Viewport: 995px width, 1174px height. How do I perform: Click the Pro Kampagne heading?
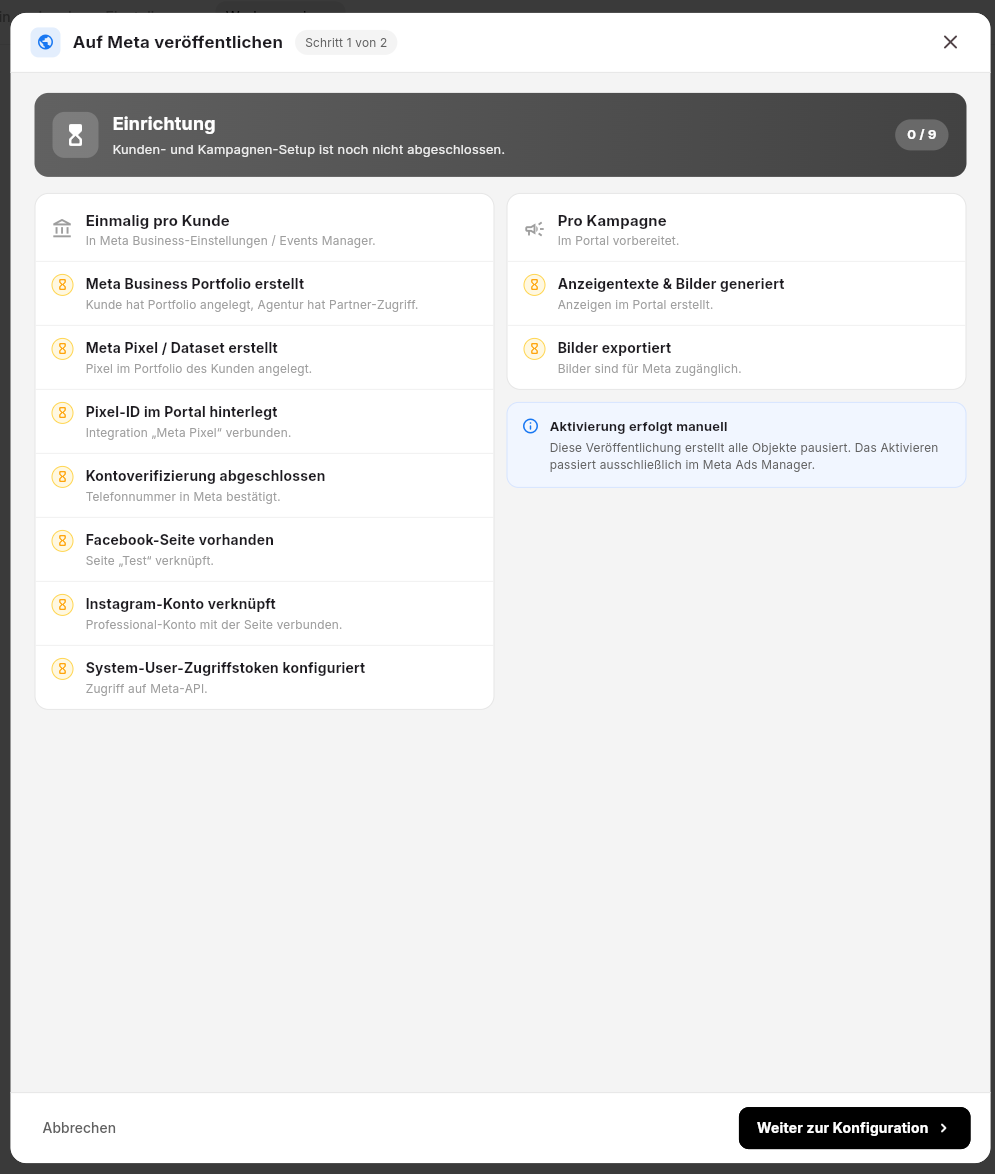point(612,221)
